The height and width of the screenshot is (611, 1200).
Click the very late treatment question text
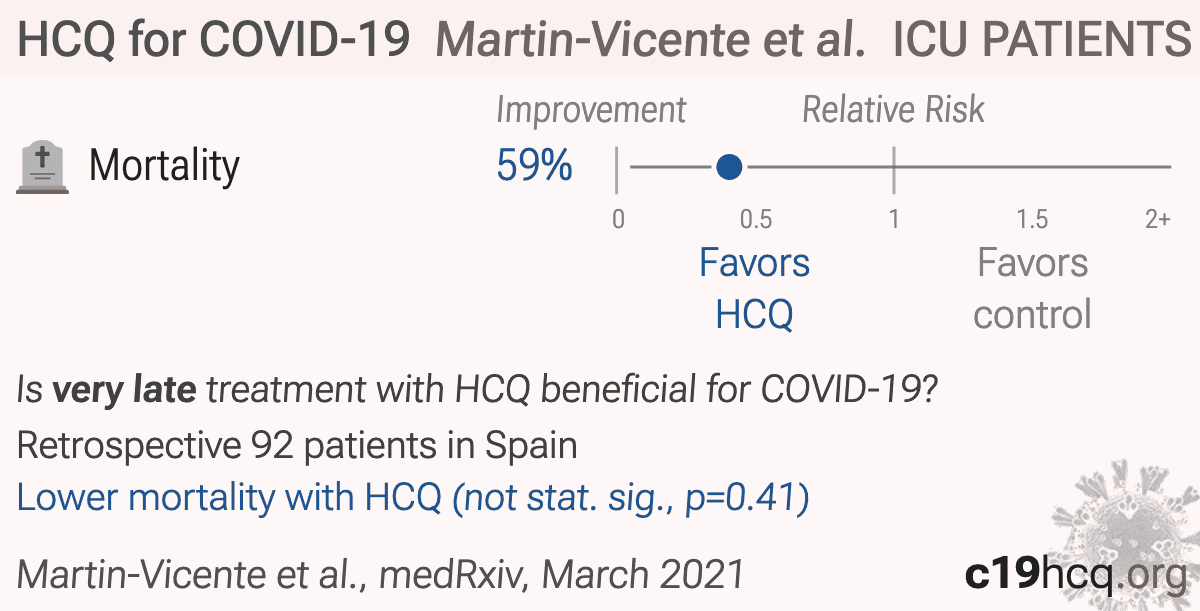478,390
